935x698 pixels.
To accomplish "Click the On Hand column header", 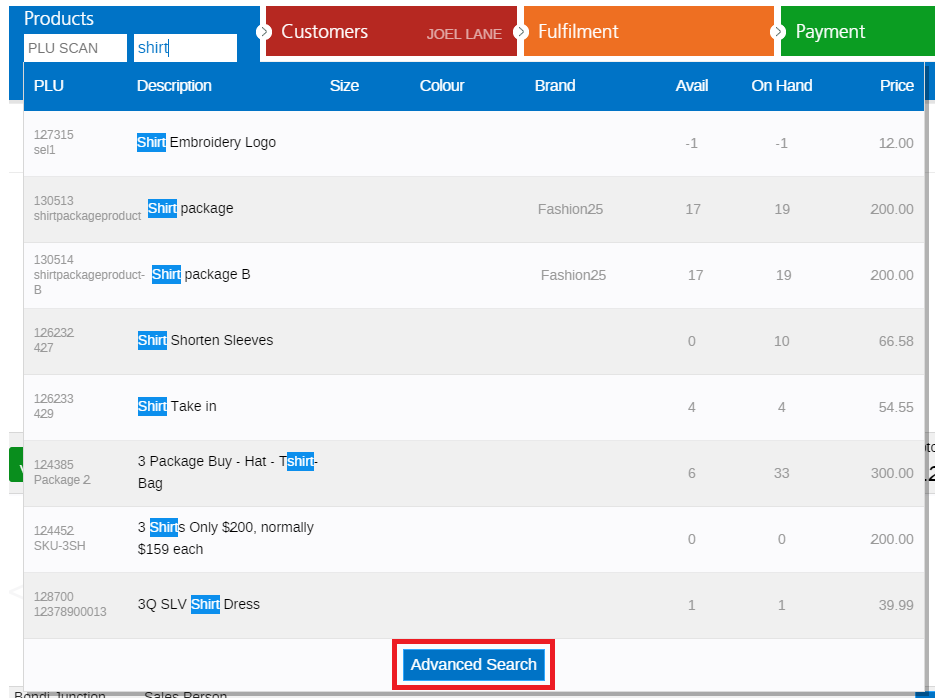I will click(x=782, y=86).
